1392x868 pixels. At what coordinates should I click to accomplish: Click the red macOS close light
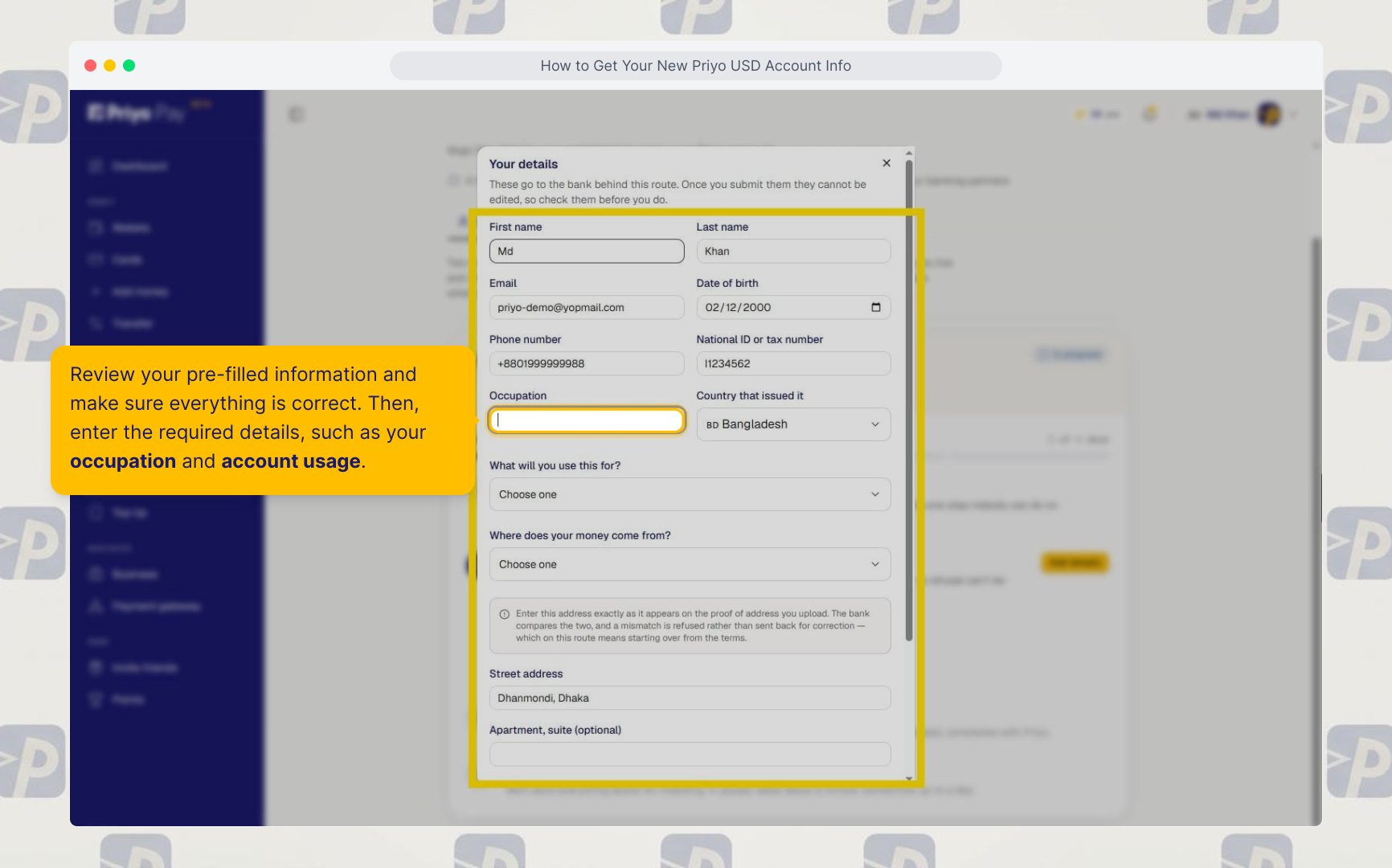91,66
